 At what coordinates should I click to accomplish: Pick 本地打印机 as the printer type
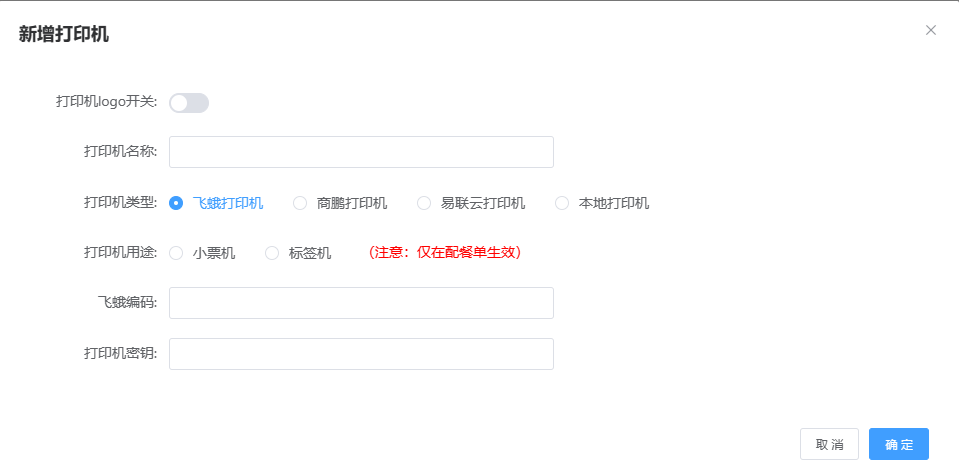(x=562, y=203)
